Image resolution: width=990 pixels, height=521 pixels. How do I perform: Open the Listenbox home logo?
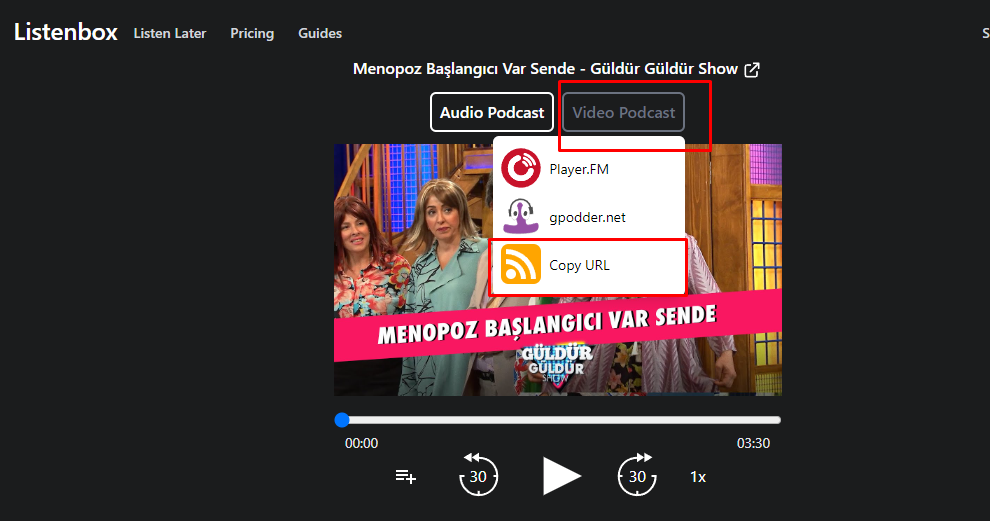pyautogui.click(x=66, y=32)
